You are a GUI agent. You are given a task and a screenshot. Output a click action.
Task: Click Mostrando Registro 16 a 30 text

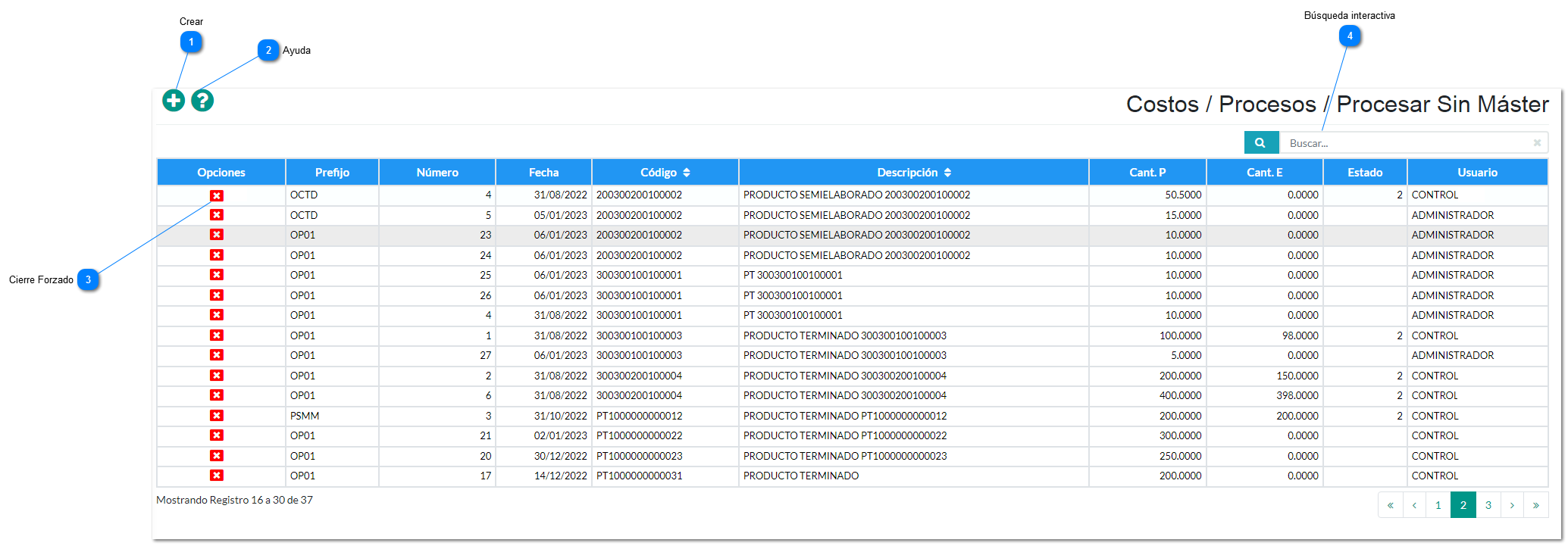pyautogui.click(x=234, y=500)
